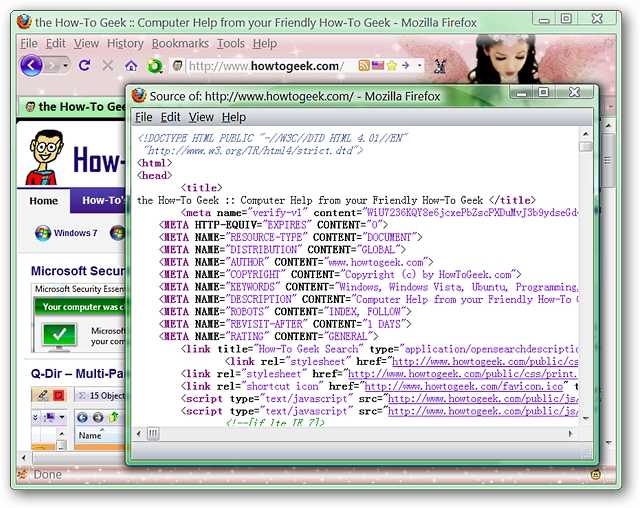Click the Stop loading X icon

click(108, 65)
